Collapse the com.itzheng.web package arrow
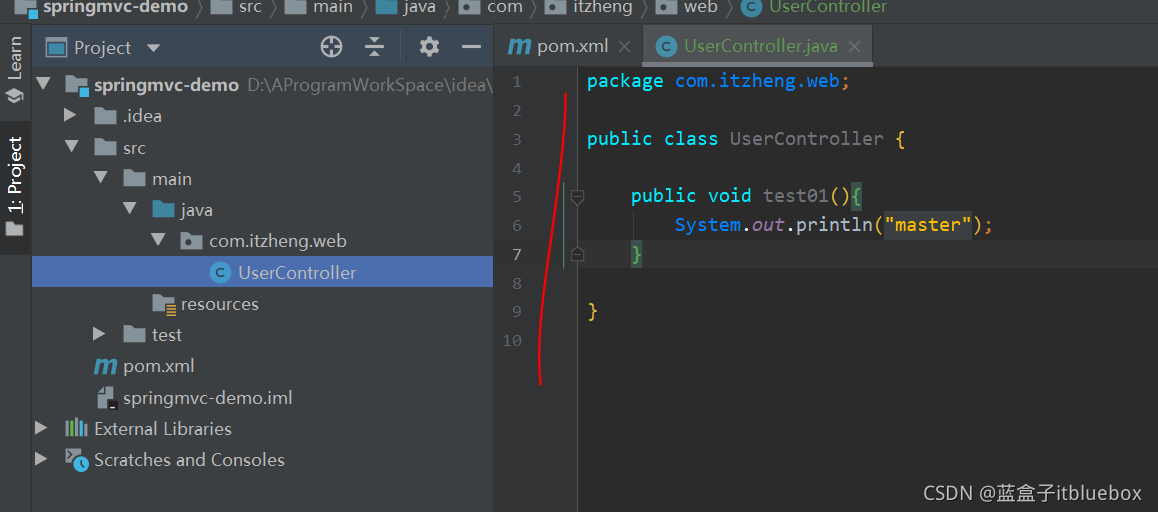Screen dimensions: 1158x512 click(x=158, y=240)
